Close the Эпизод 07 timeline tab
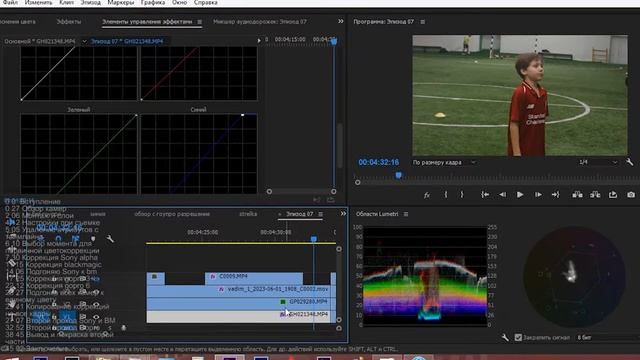 280,214
